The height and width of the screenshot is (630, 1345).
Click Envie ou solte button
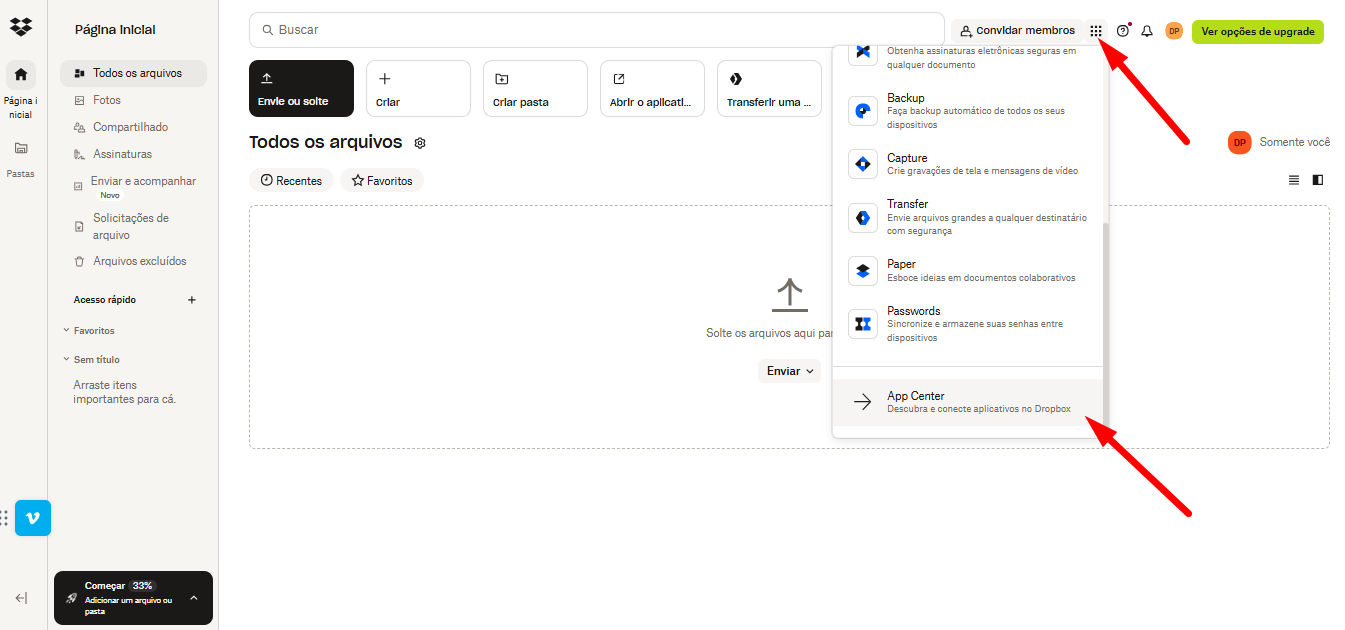click(x=301, y=88)
